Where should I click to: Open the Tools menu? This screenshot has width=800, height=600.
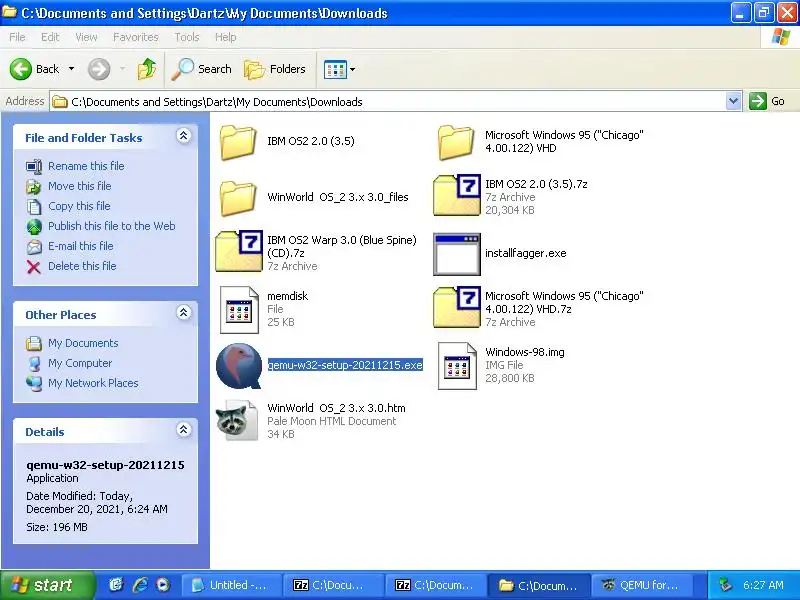pyautogui.click(x=187, y=37)
